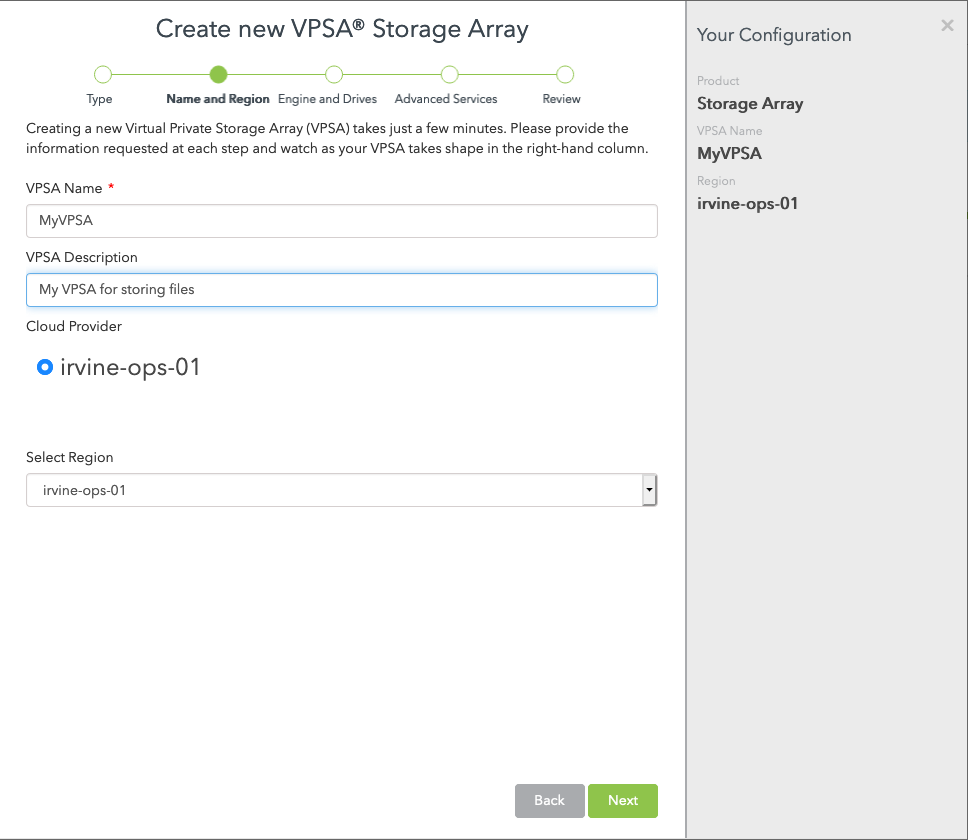Click the Storage Array product value
Viewport: 968px width, 840px height.
tap(750, 104)
